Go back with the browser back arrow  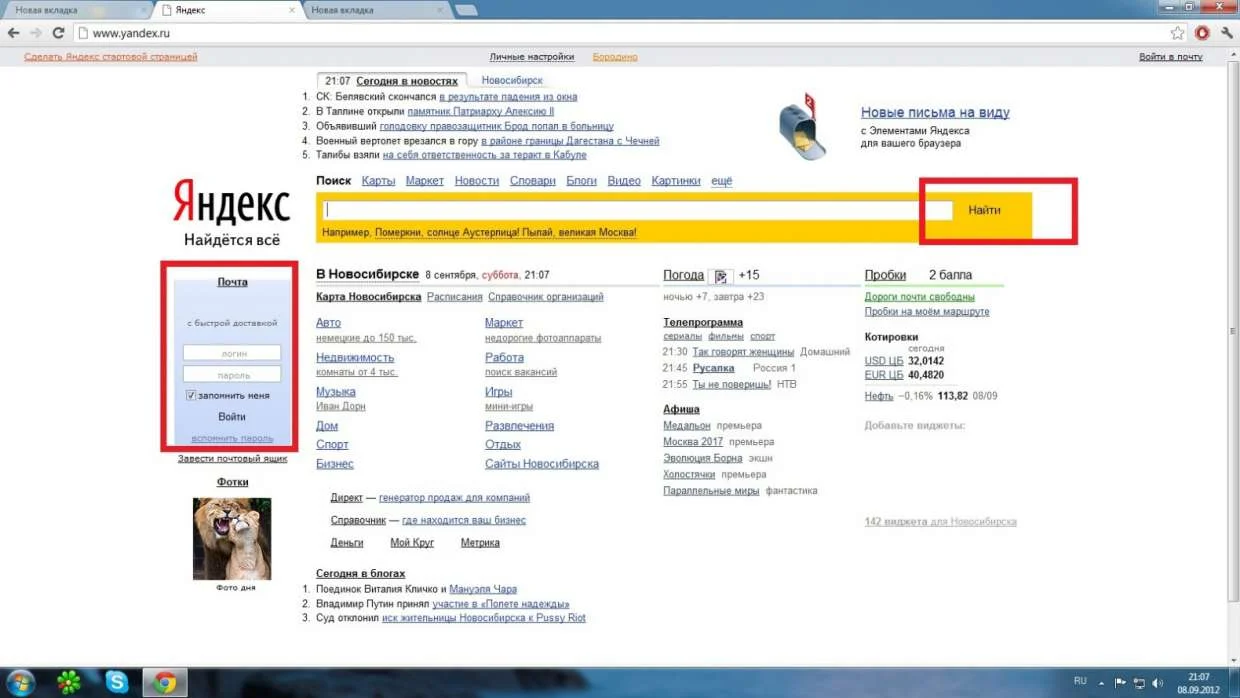[14, 33]
